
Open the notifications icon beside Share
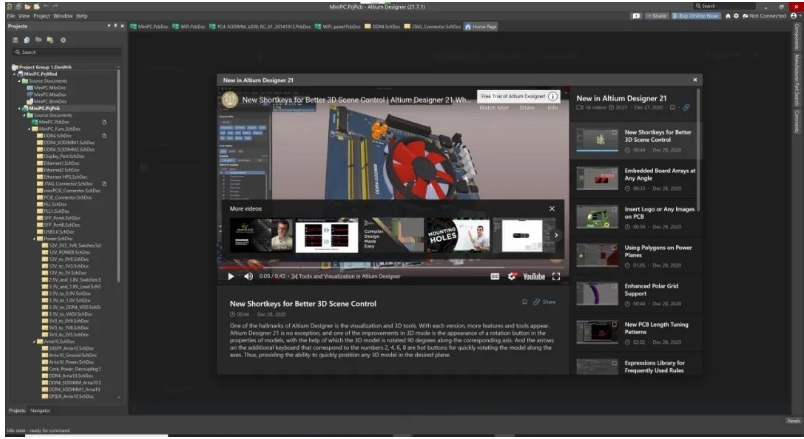pos(636,16)
